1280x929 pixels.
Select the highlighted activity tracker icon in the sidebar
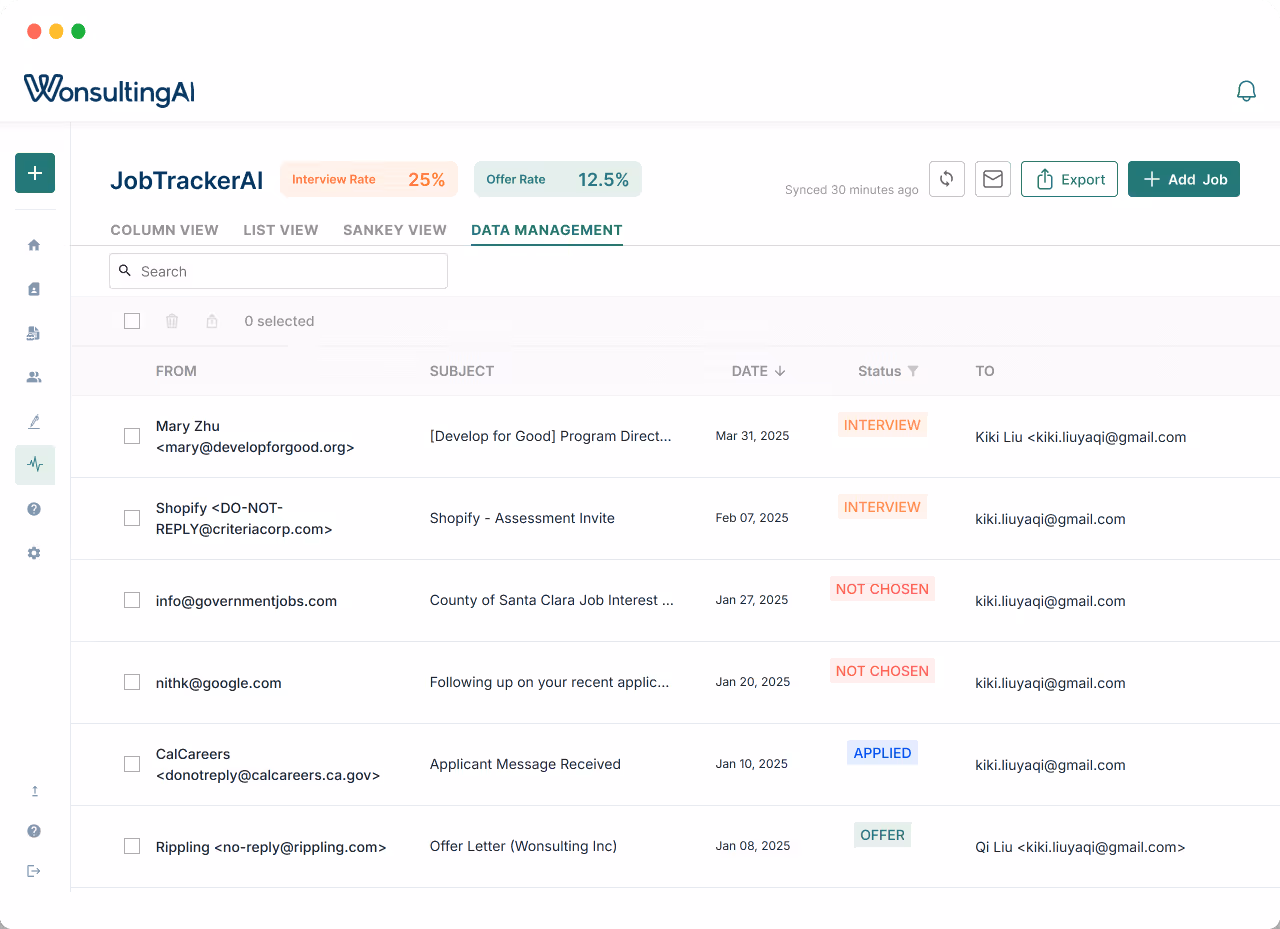tap(34, 465)
